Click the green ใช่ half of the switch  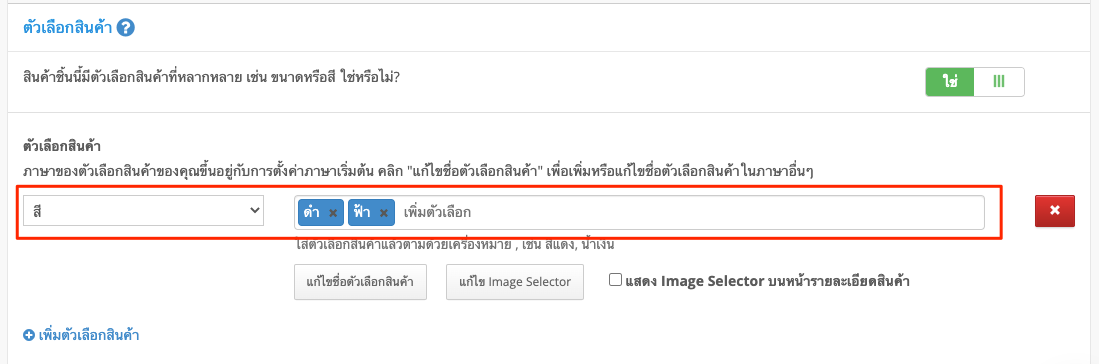[x=950, y=81]
